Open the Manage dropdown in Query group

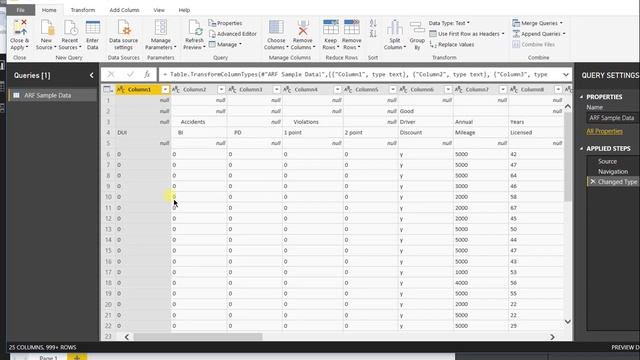[x=225, y=44]
